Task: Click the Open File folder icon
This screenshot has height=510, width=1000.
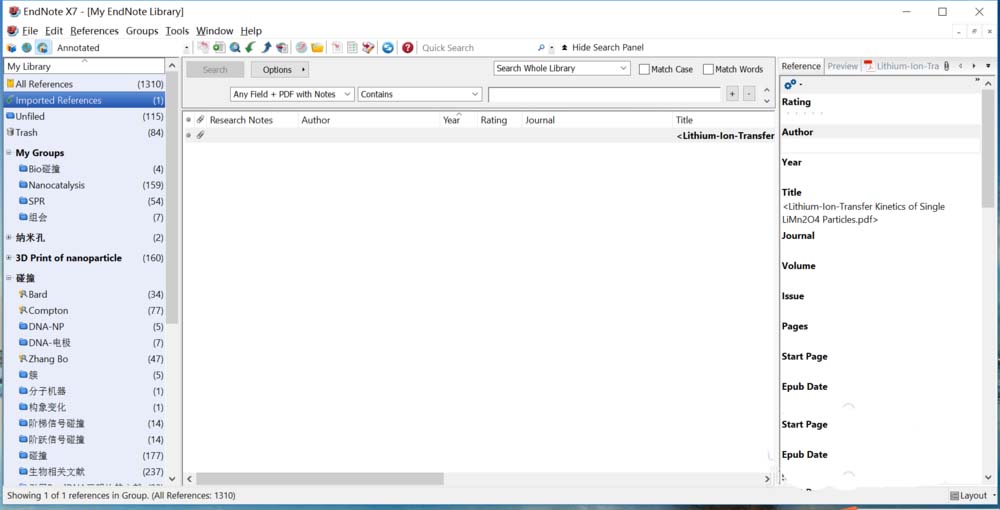Action: (317, 48)
